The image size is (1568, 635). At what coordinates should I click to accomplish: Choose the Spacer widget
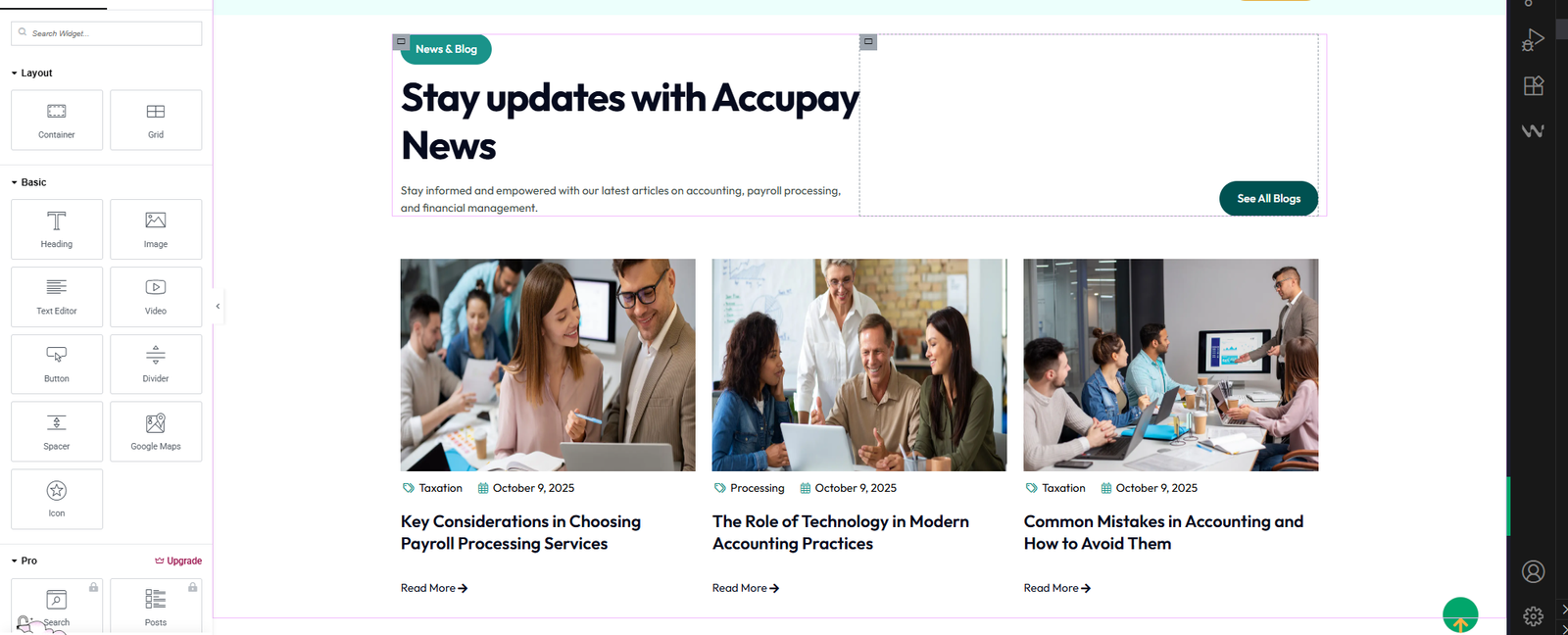coord(57,431)
